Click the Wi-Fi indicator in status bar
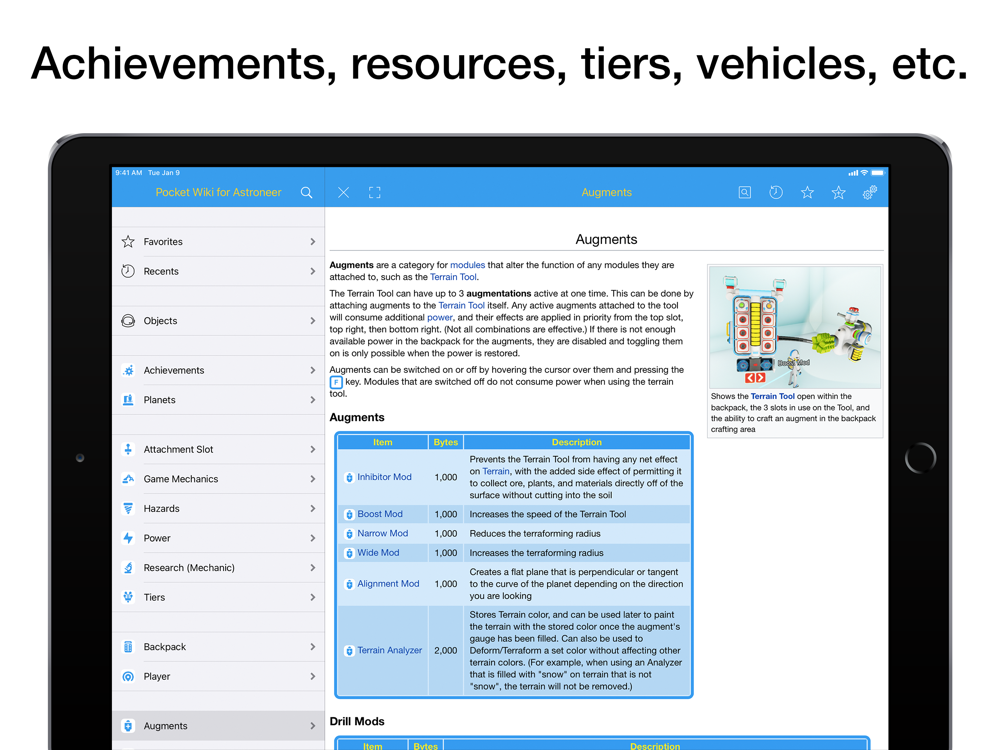 [864, 173]
